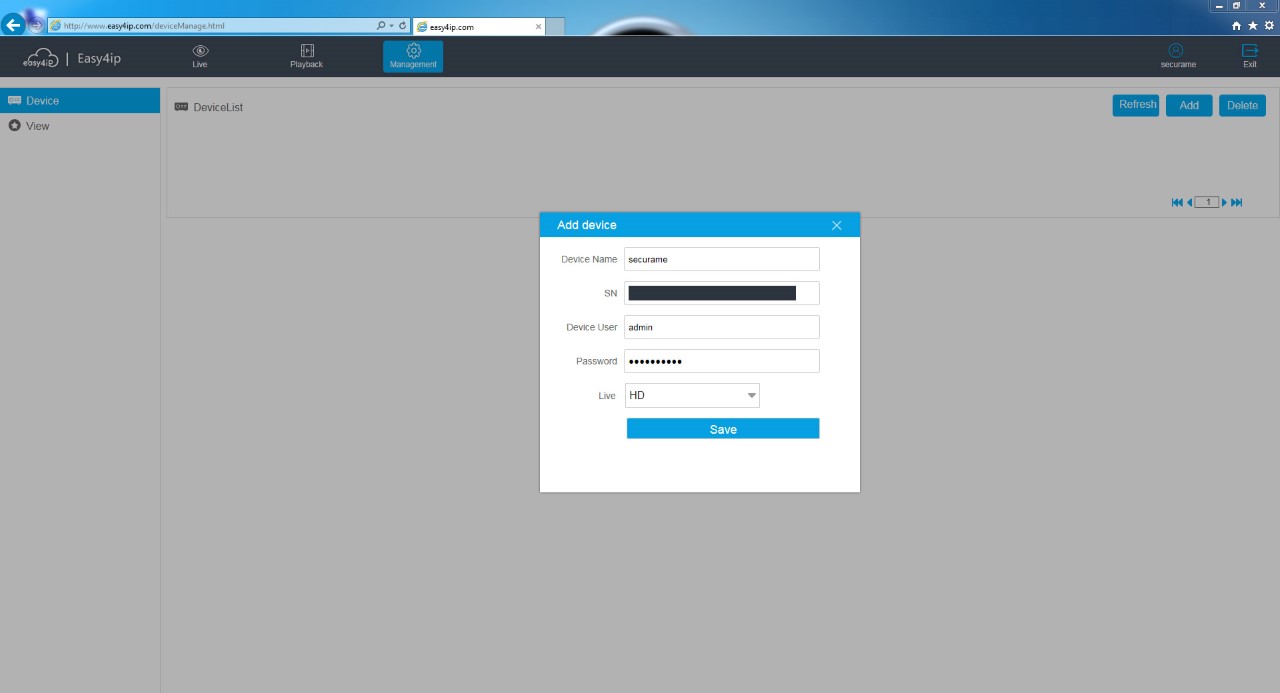Viewport: 1280px width, 693px height.
Task: Click the Device User field
Action: [x=722, y=327]
